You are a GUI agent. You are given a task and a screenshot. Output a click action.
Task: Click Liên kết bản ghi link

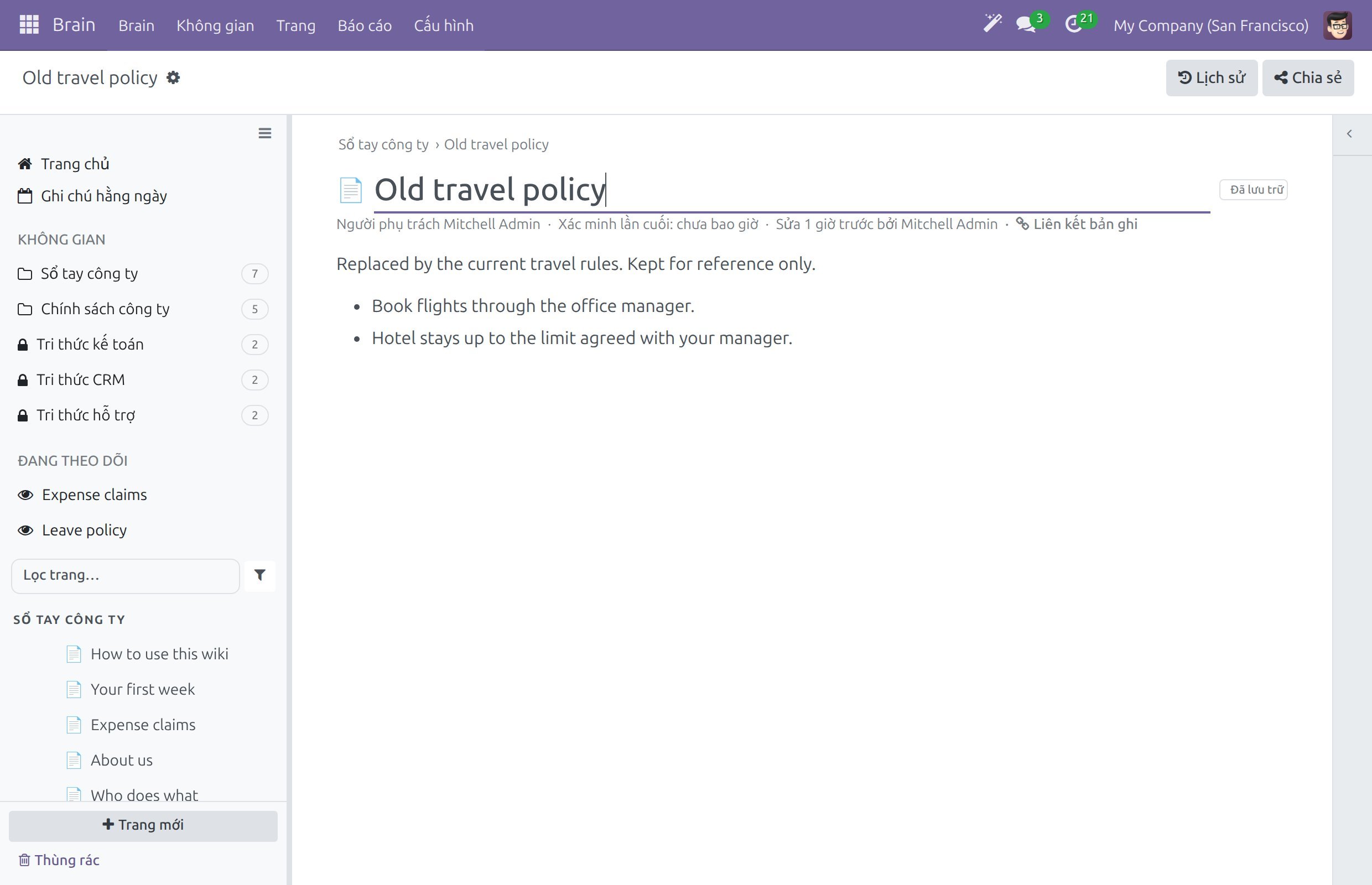click(1076, 224)
